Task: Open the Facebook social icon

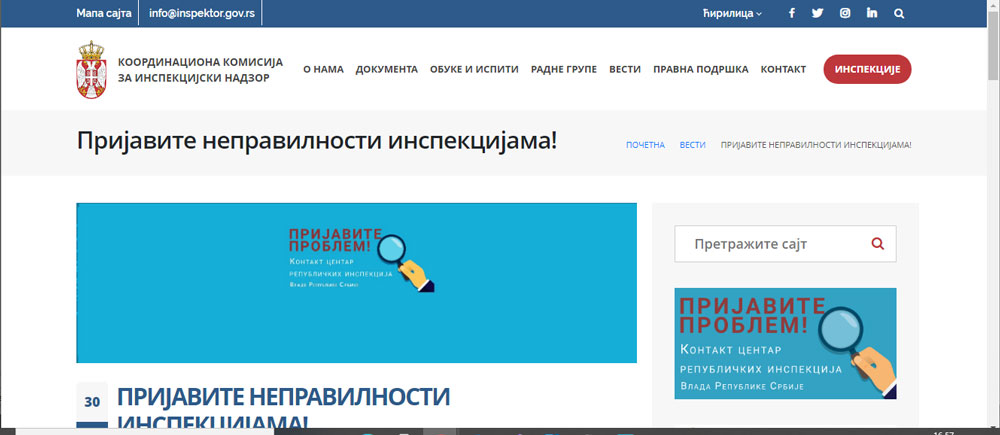Action: [792, 14]
